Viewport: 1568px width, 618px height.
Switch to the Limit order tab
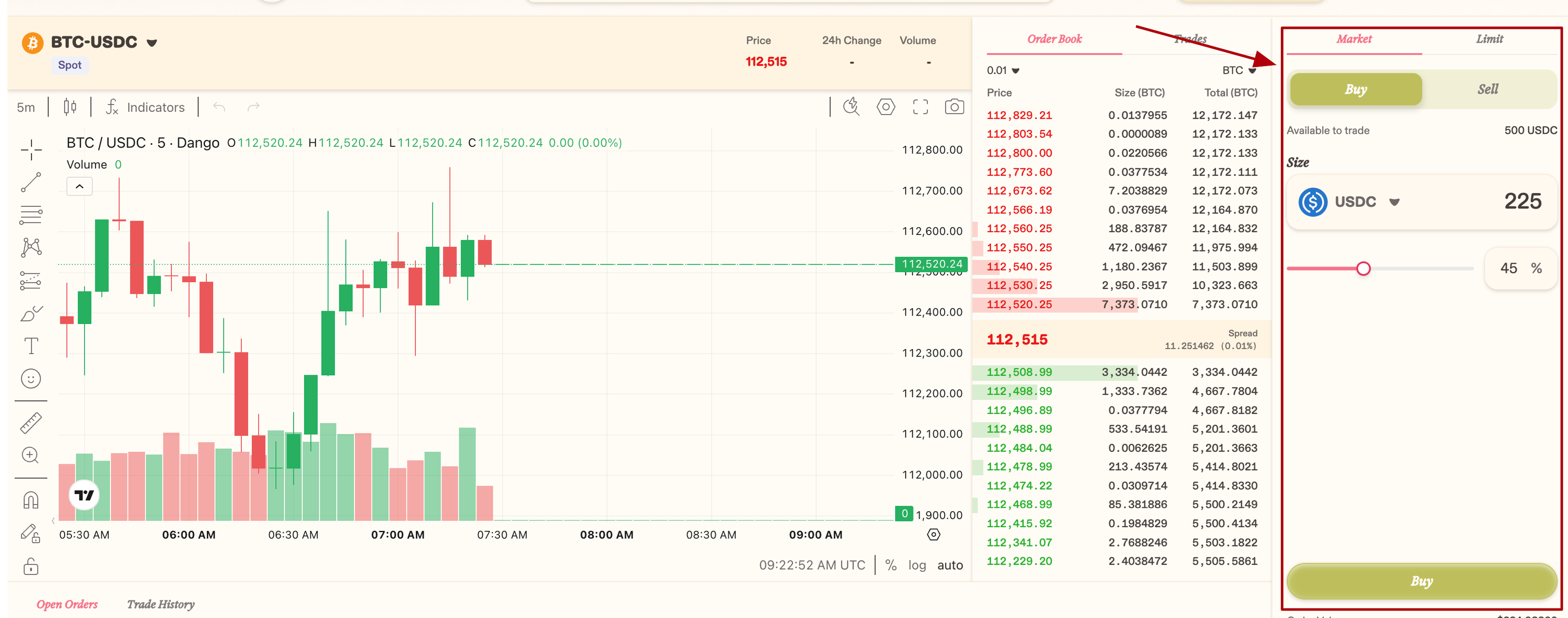pos(1489,39)
